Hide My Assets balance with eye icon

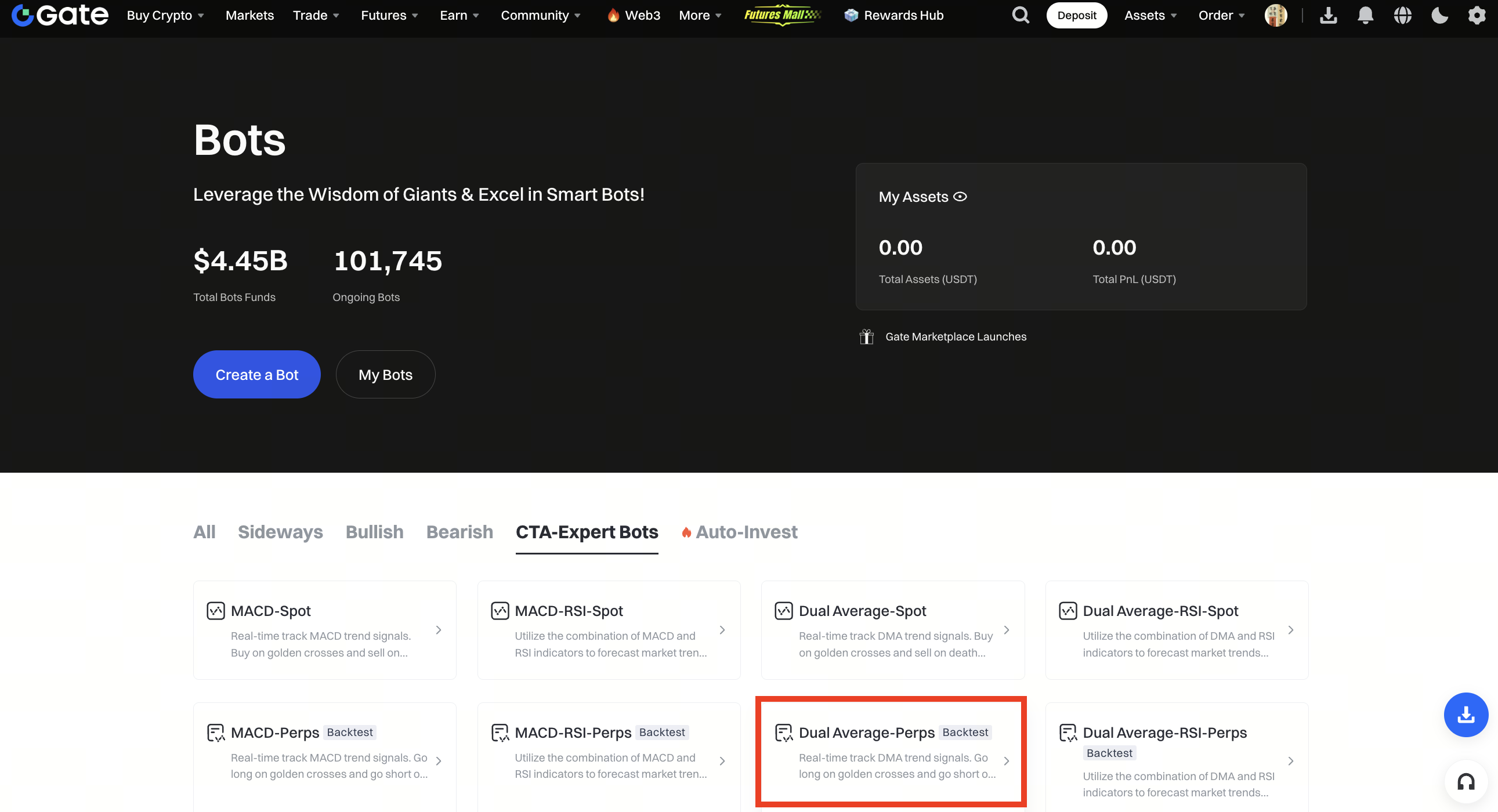(960, 197)
